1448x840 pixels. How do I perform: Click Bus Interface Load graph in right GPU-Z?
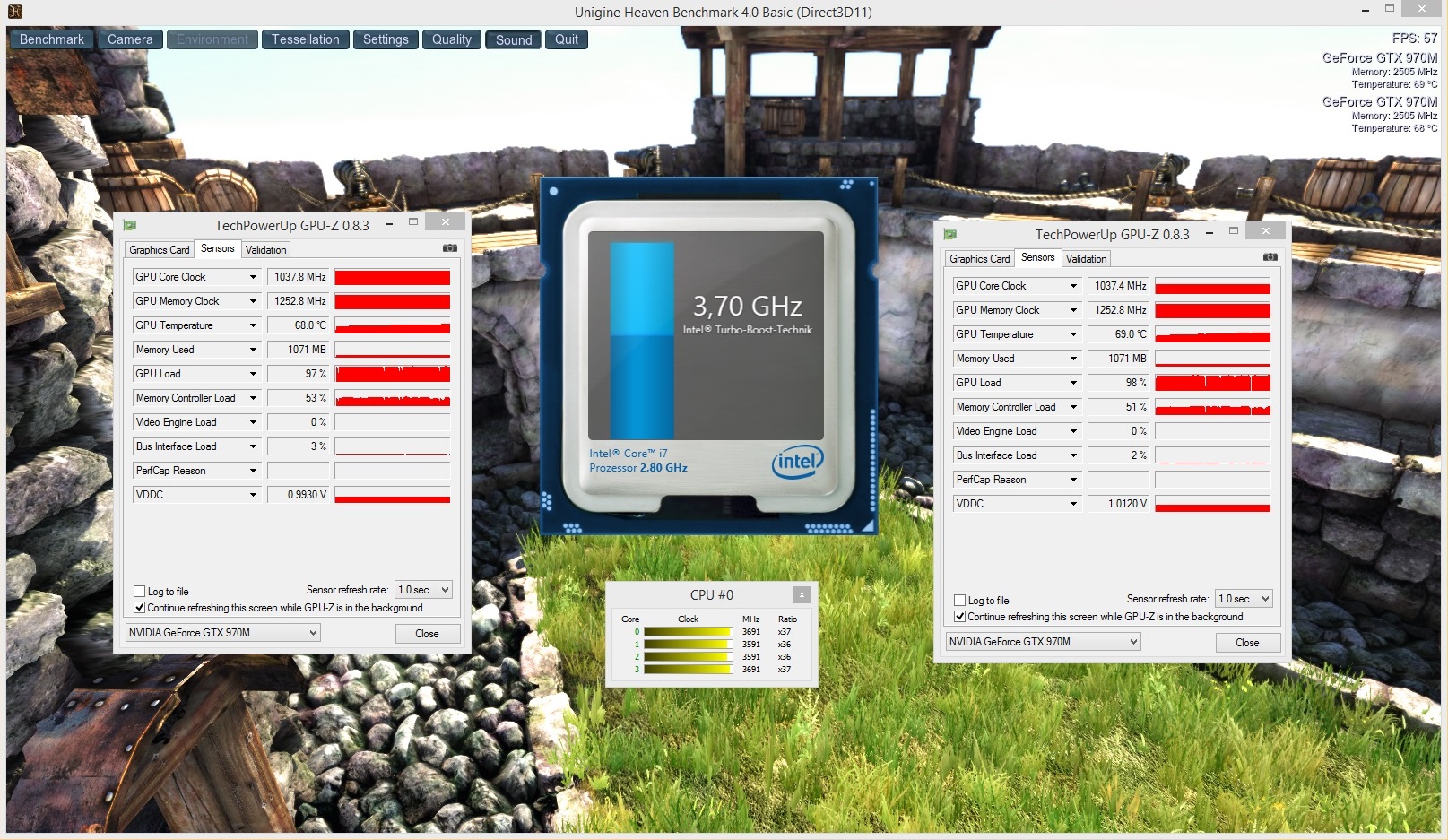pos(1213,455)
